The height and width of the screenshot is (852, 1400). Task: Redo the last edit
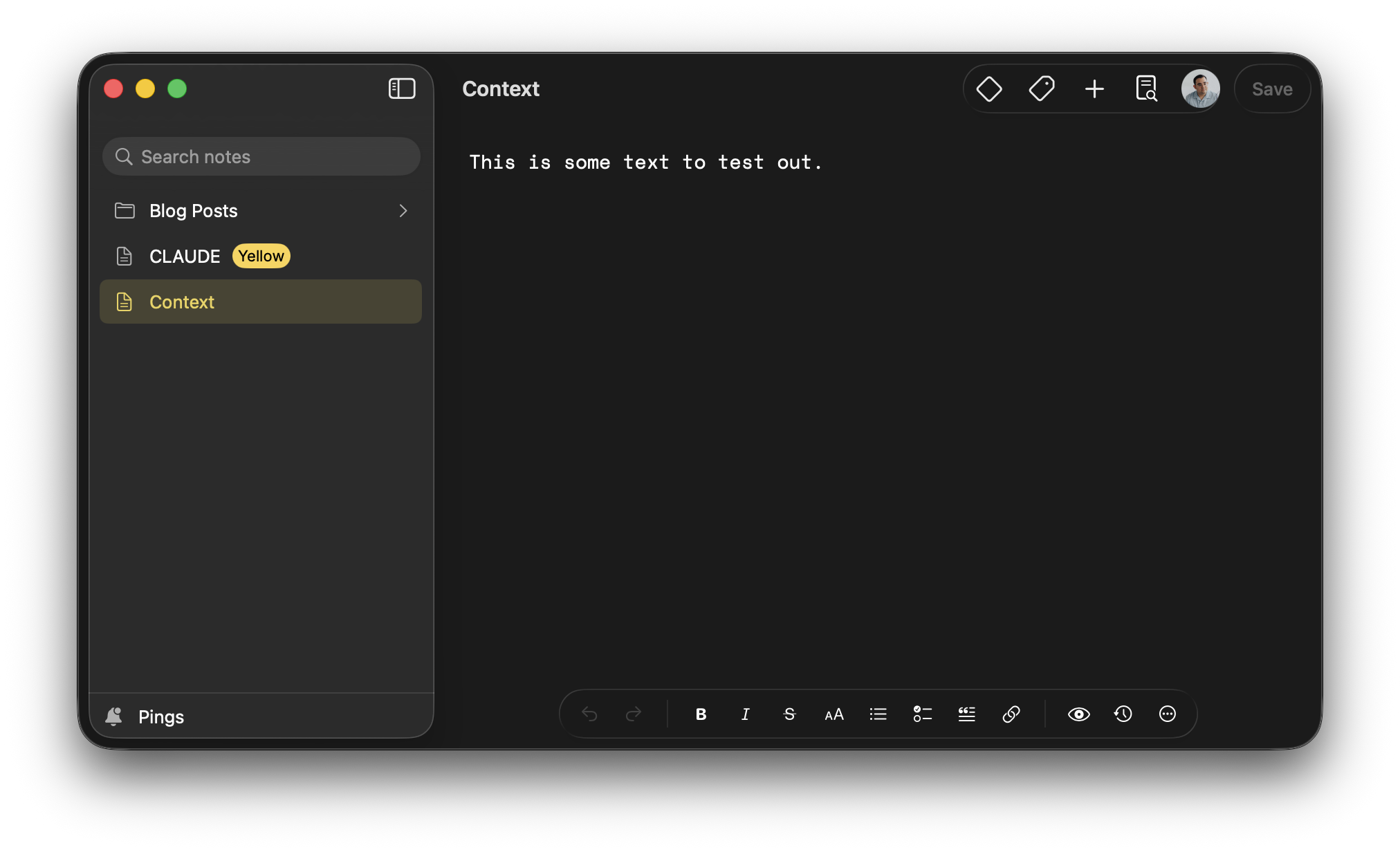(634, 714)
